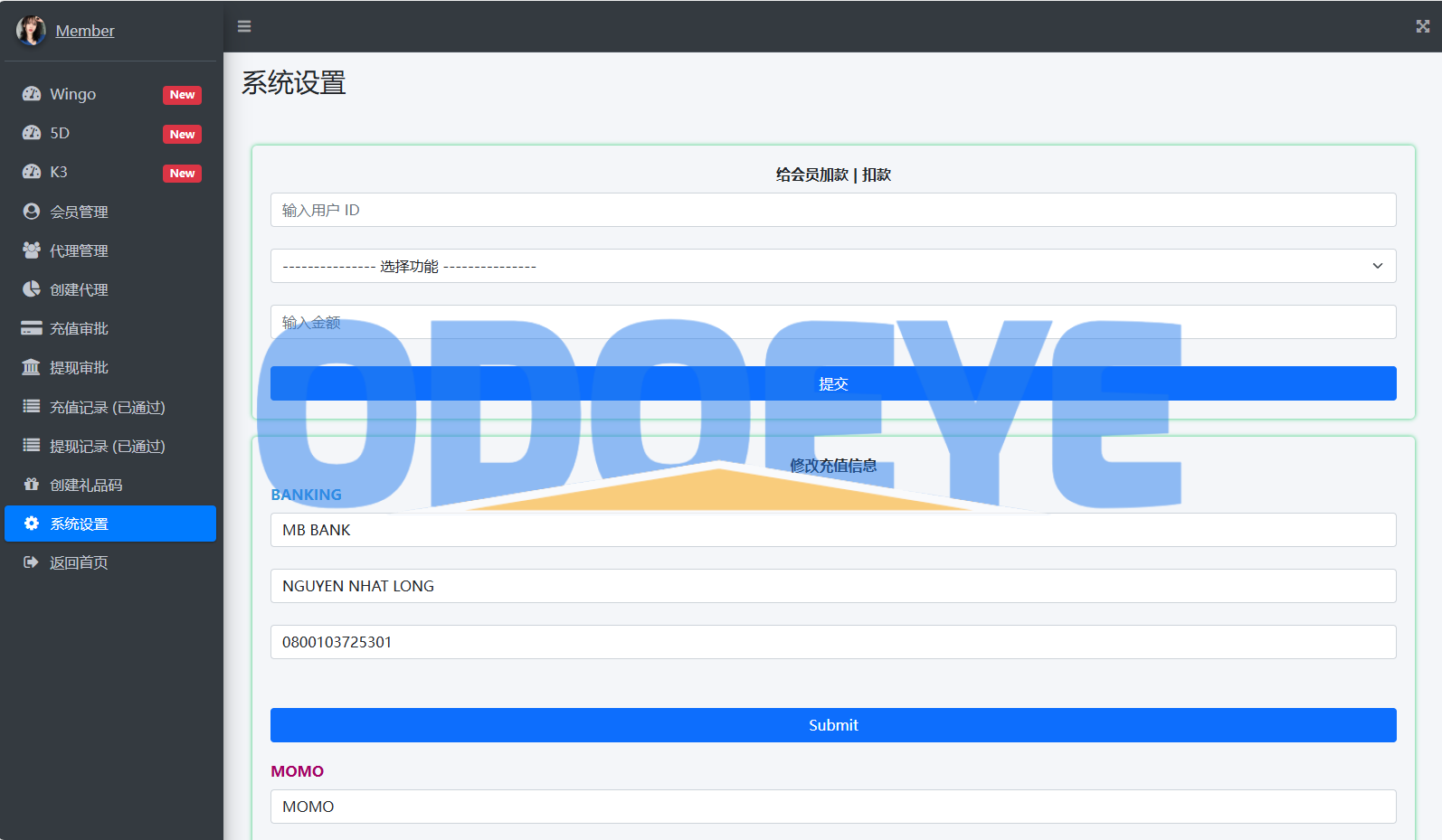The width and height of the screenshot is (1442, 840).
Task: Select 系统设置 in the sidebar
Action: 79,524
